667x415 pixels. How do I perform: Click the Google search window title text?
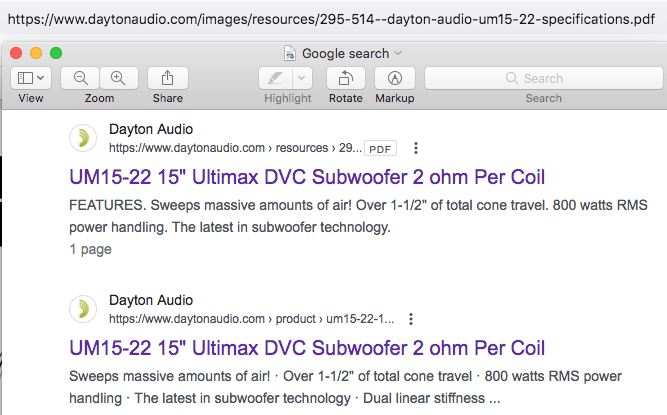(x=345, y=54)
